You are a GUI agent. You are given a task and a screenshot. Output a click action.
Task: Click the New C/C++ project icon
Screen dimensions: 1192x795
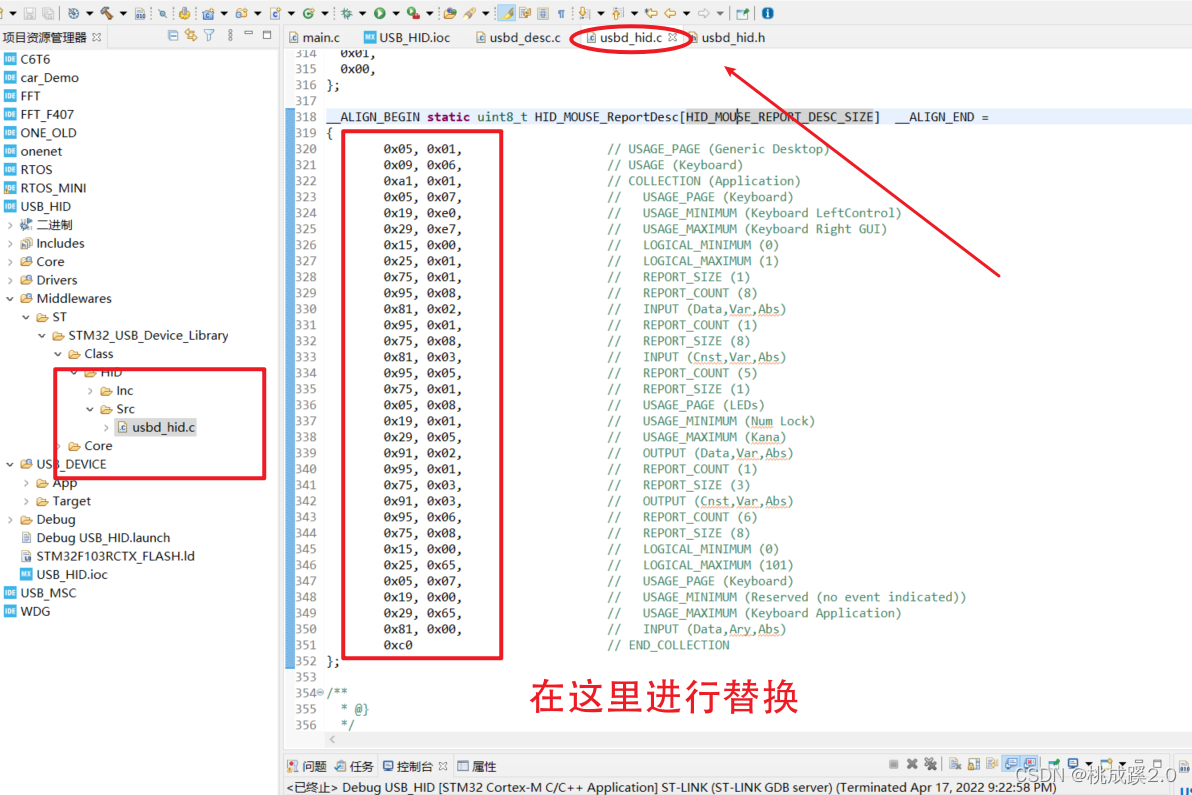(208, 13)
